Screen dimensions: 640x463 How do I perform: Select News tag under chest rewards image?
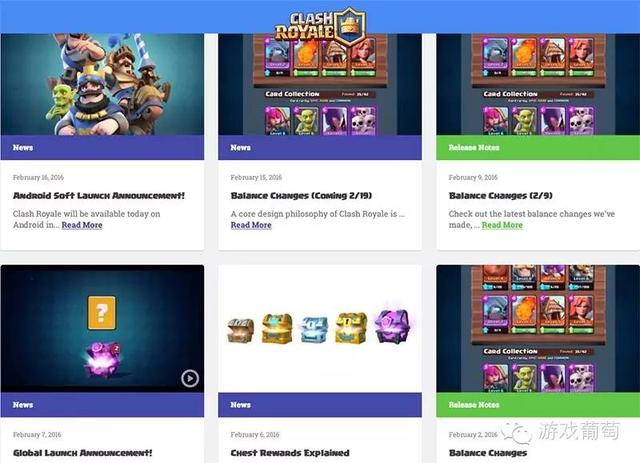pos(240,405)
